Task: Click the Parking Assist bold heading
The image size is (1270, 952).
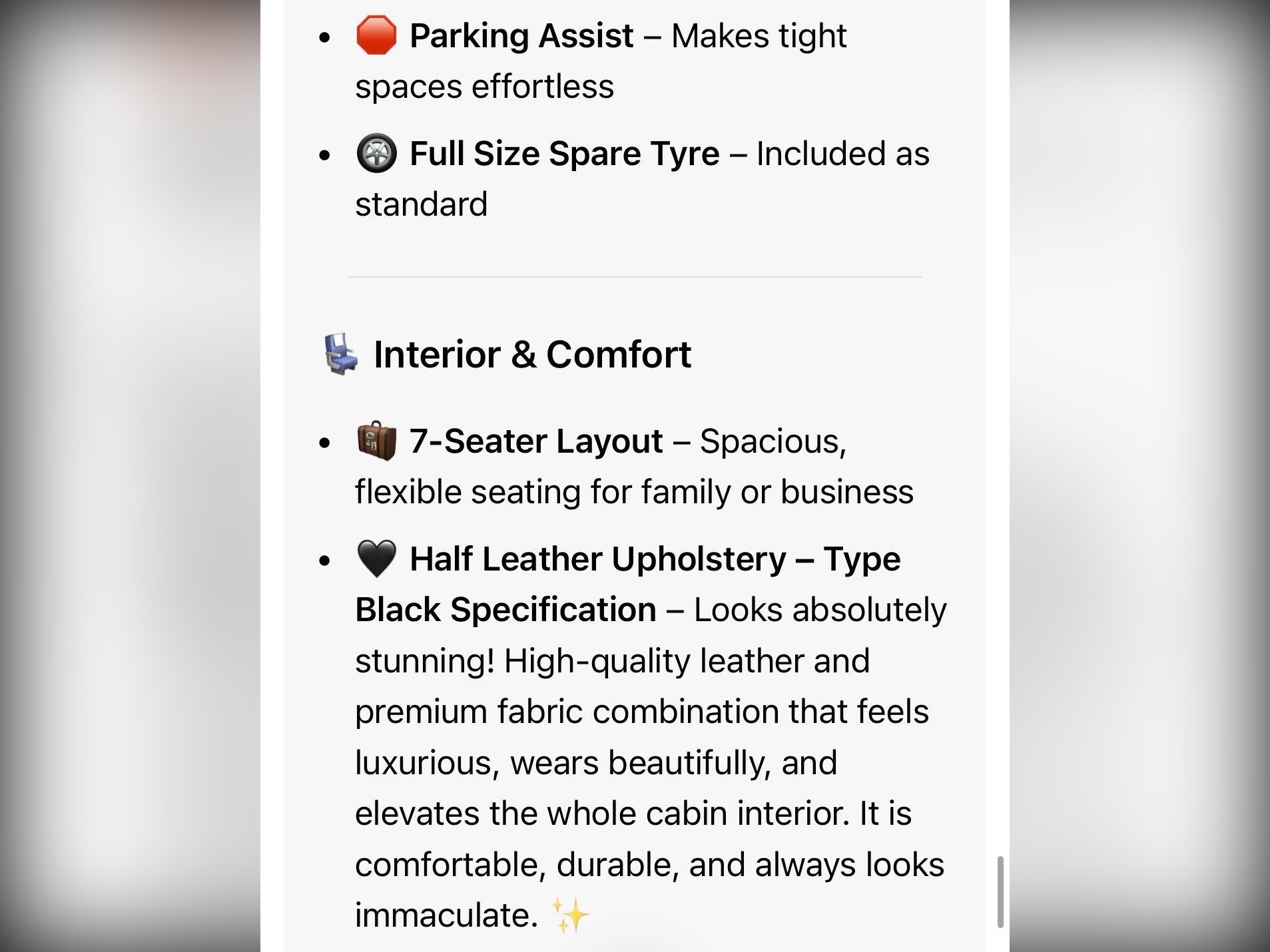Action: [x=521, y=36]
